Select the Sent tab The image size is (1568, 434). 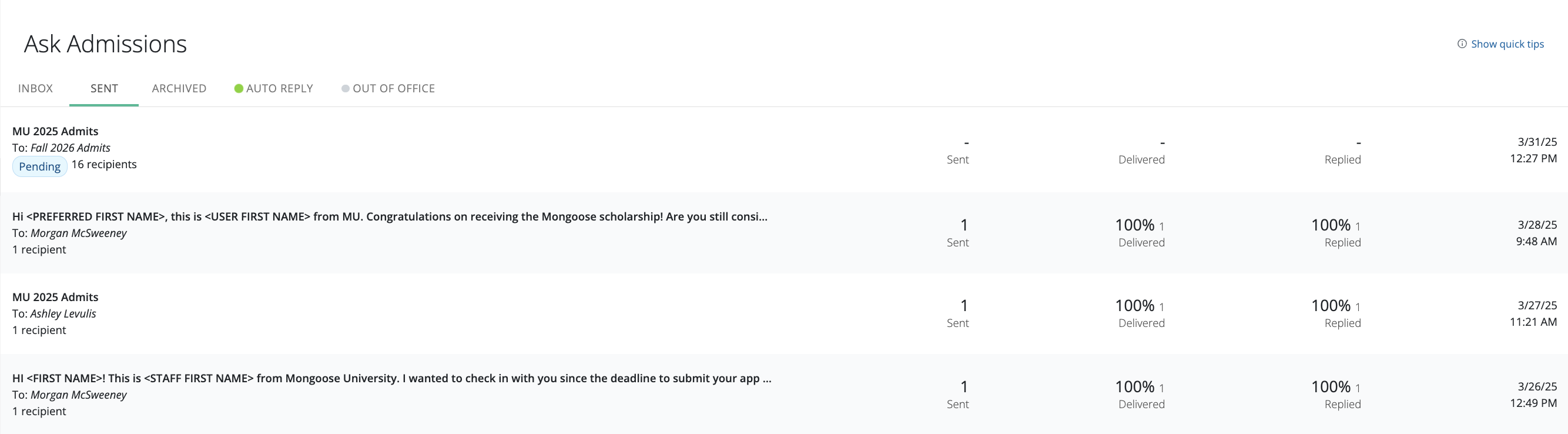point(104,89)
